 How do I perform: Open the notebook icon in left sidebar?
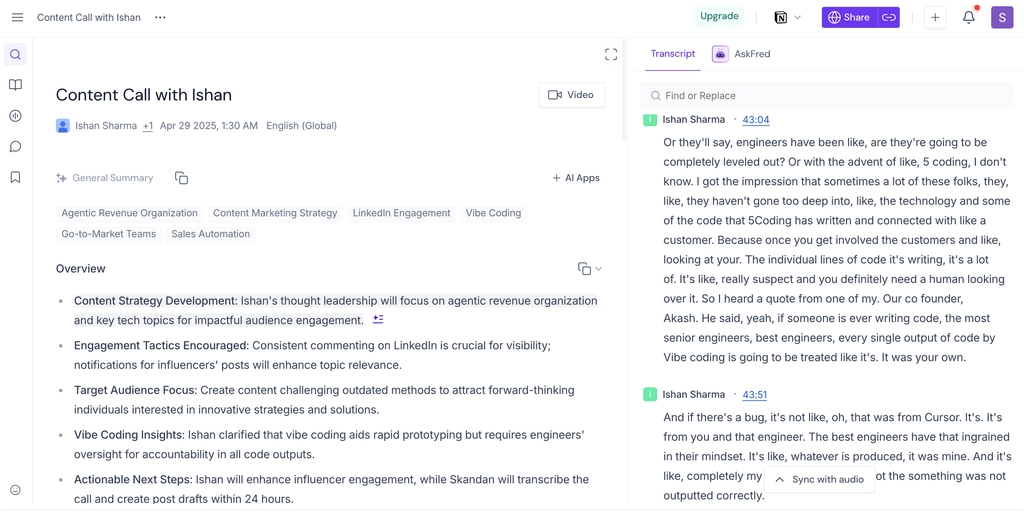tap(15, 85)
